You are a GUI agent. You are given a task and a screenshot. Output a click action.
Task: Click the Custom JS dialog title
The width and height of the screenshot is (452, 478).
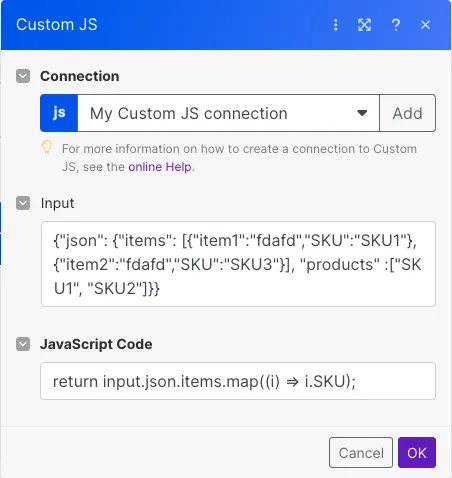point(57,25)
